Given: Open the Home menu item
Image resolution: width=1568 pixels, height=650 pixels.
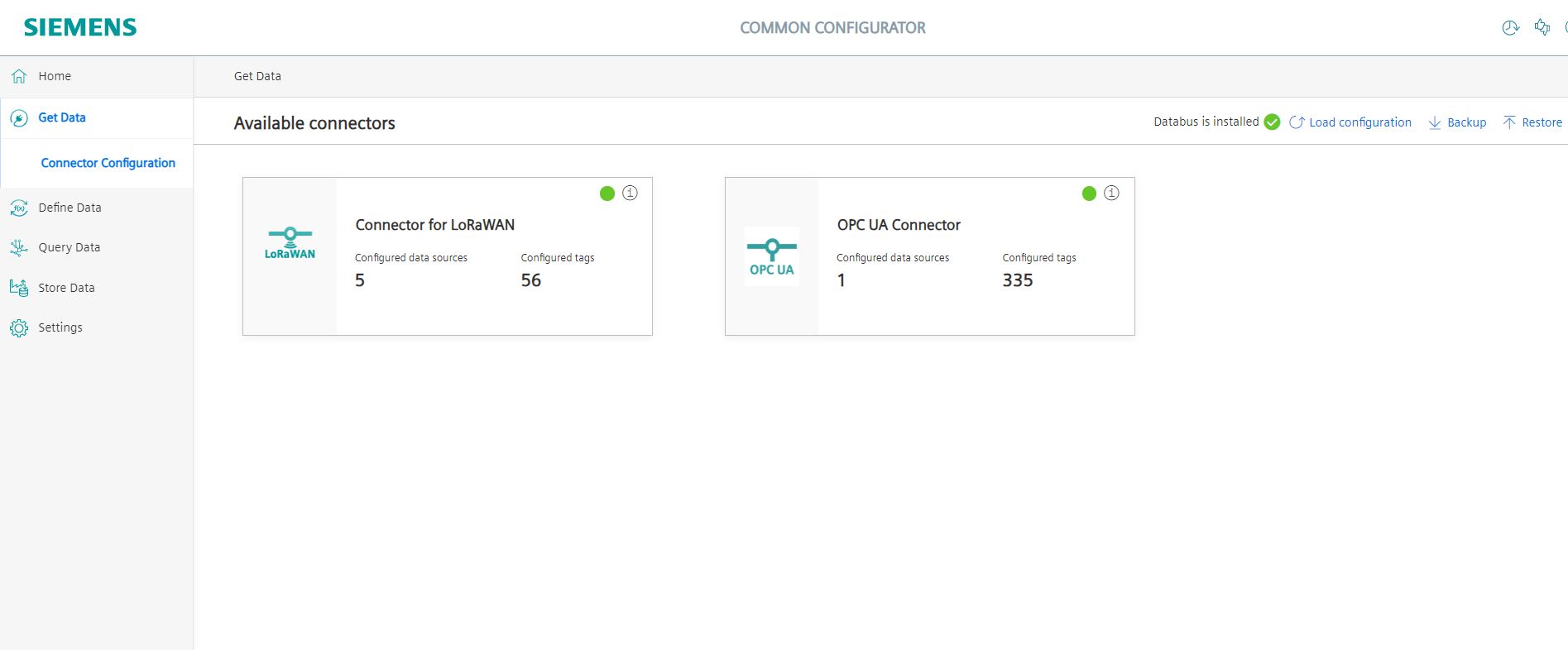Looking at the screenshot, I should 97,76.
